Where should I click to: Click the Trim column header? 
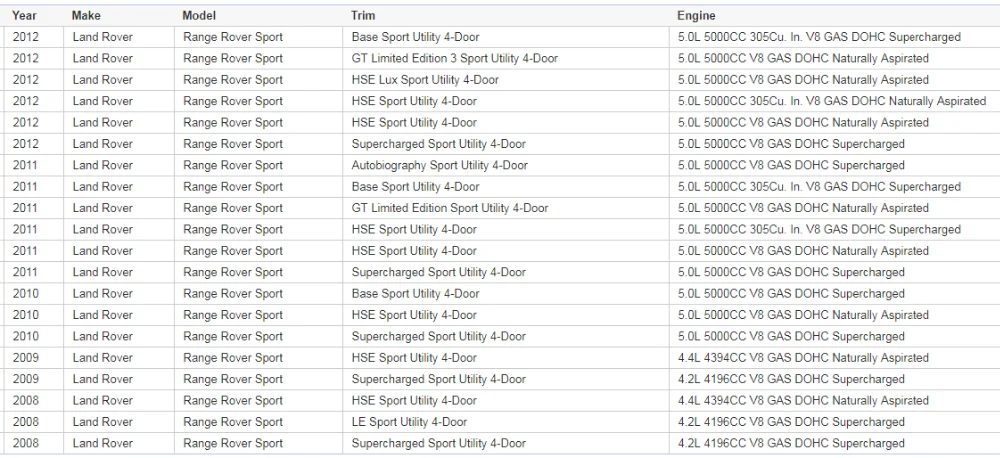(363, 15)
